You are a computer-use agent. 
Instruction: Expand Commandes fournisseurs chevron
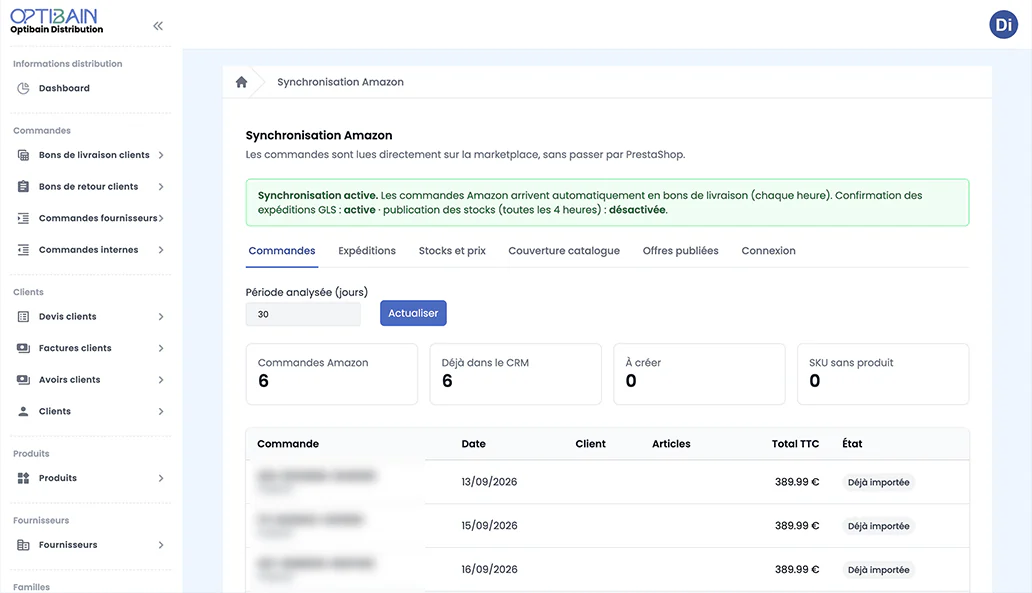(161, 219)
